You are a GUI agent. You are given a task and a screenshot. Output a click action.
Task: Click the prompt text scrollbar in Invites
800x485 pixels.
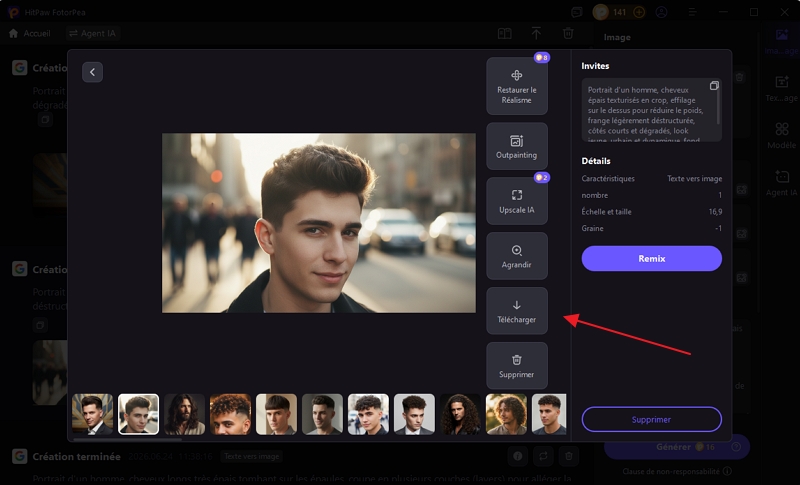718,108
